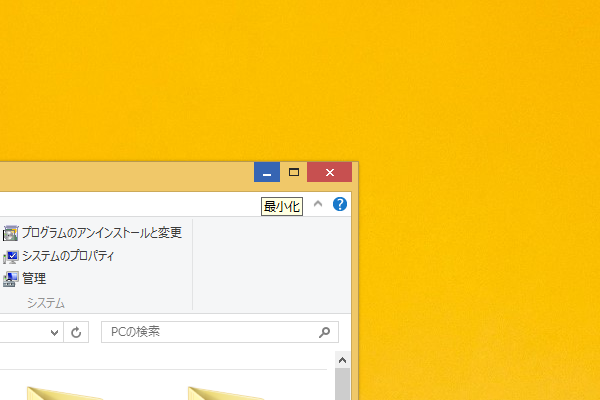Viewport: 600px width, 400px height.
Task: Expand the address bar history dropdown
Action: tap(54, 332)
